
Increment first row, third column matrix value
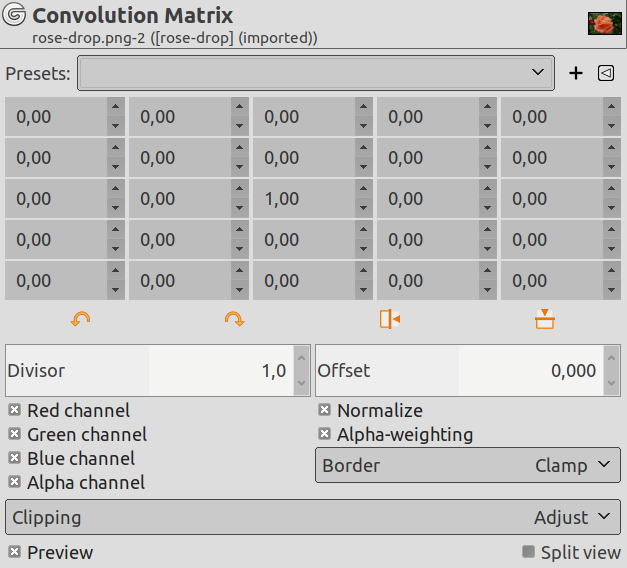click(x=363, y=106)
